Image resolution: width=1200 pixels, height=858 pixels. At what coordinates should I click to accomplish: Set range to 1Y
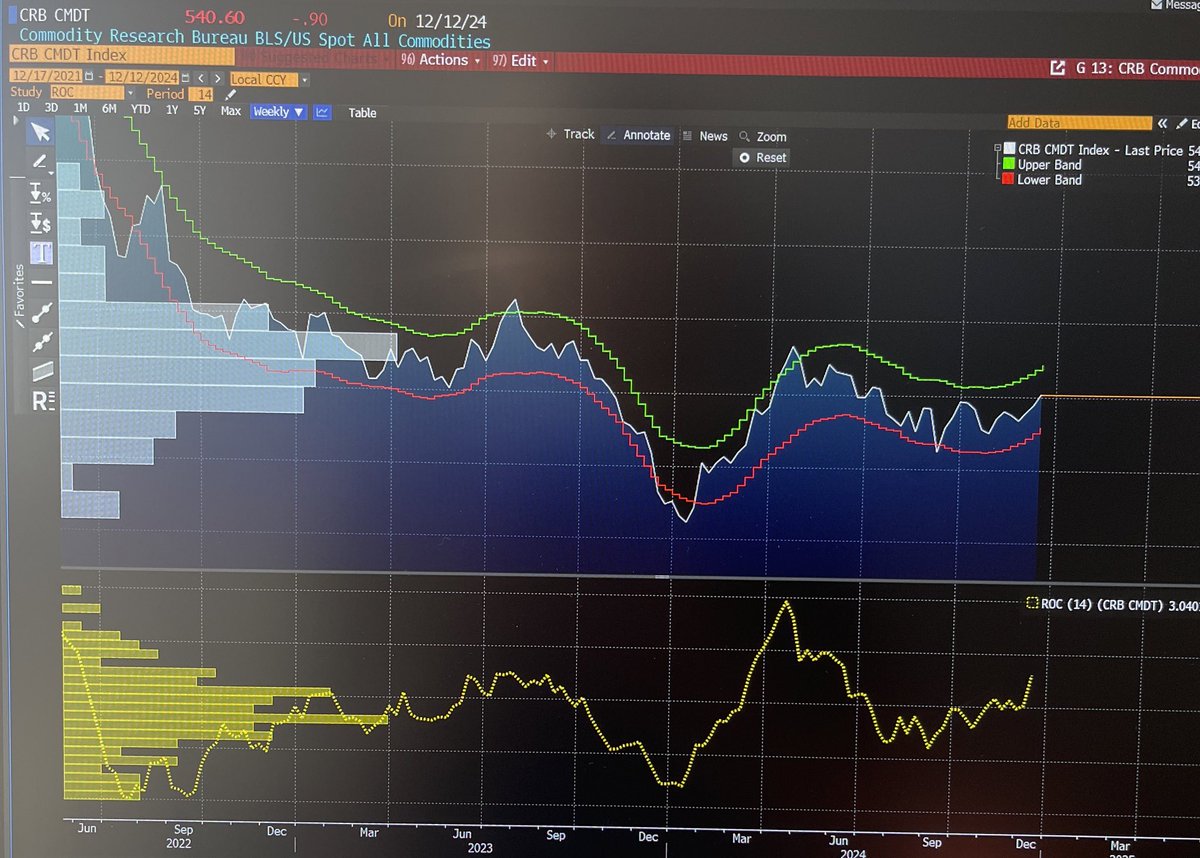[x=172, y=110]
